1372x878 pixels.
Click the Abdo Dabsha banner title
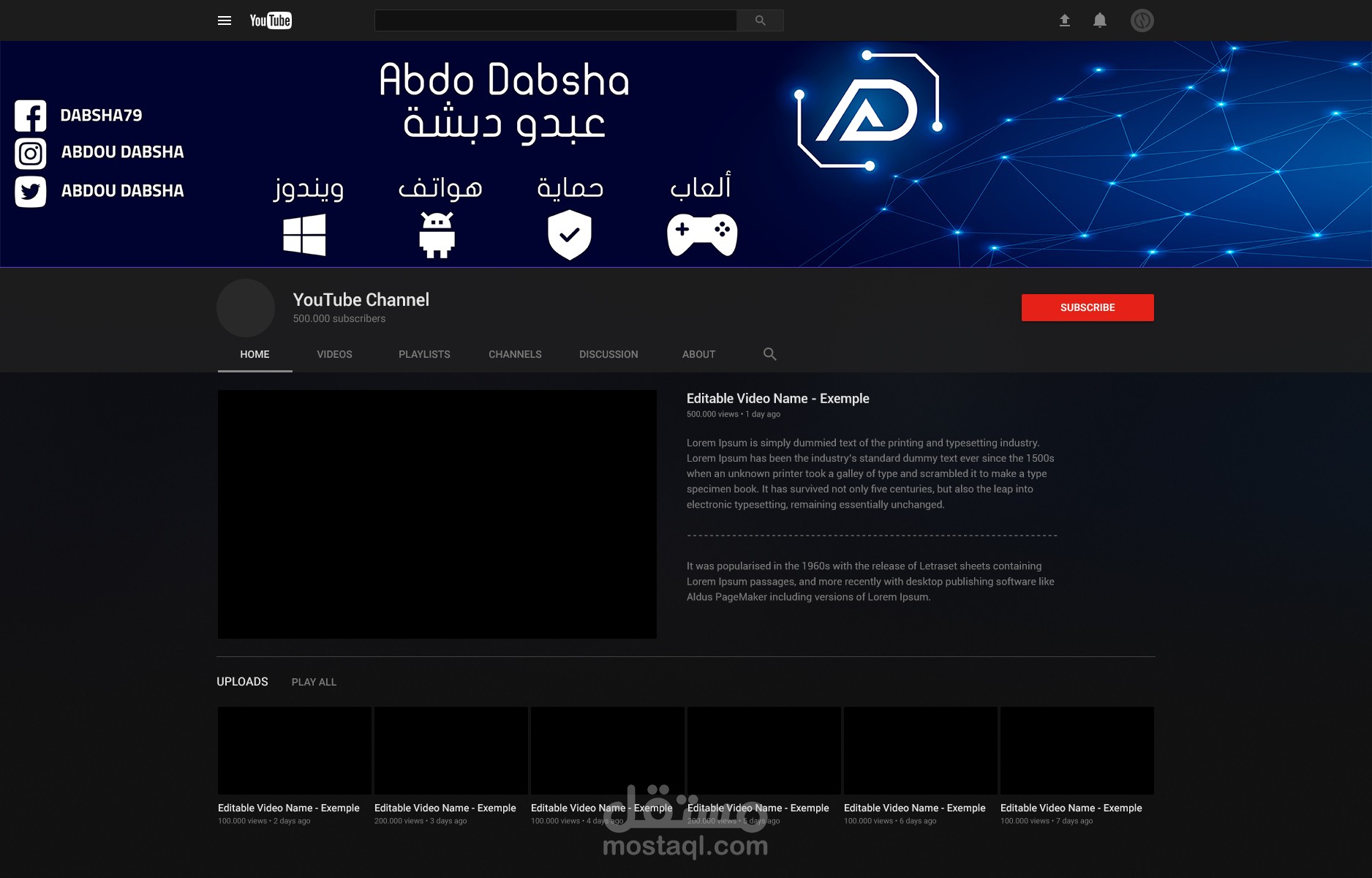504,80
